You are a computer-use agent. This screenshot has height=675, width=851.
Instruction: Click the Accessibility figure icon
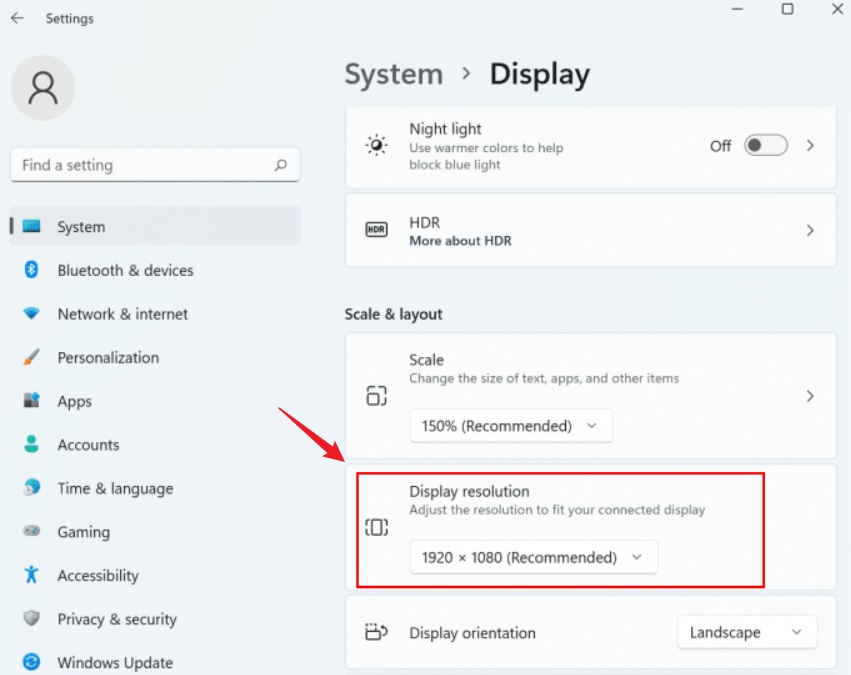[x=31, y=575]
